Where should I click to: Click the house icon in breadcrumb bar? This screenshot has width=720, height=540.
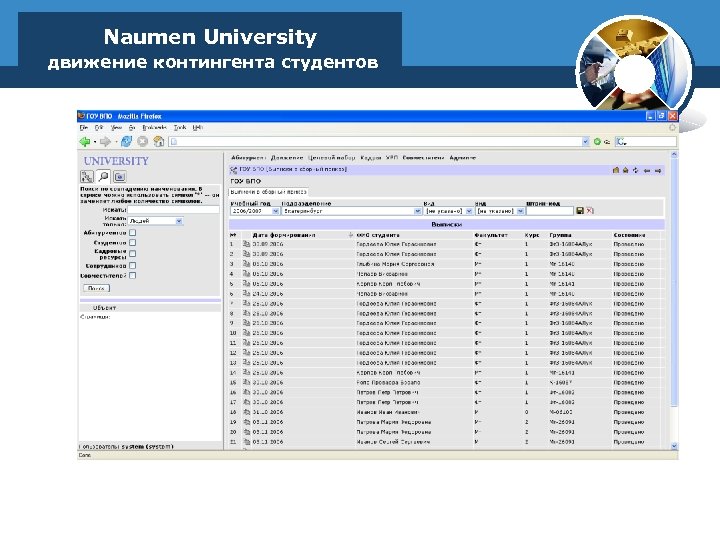[x=625, y=170]
